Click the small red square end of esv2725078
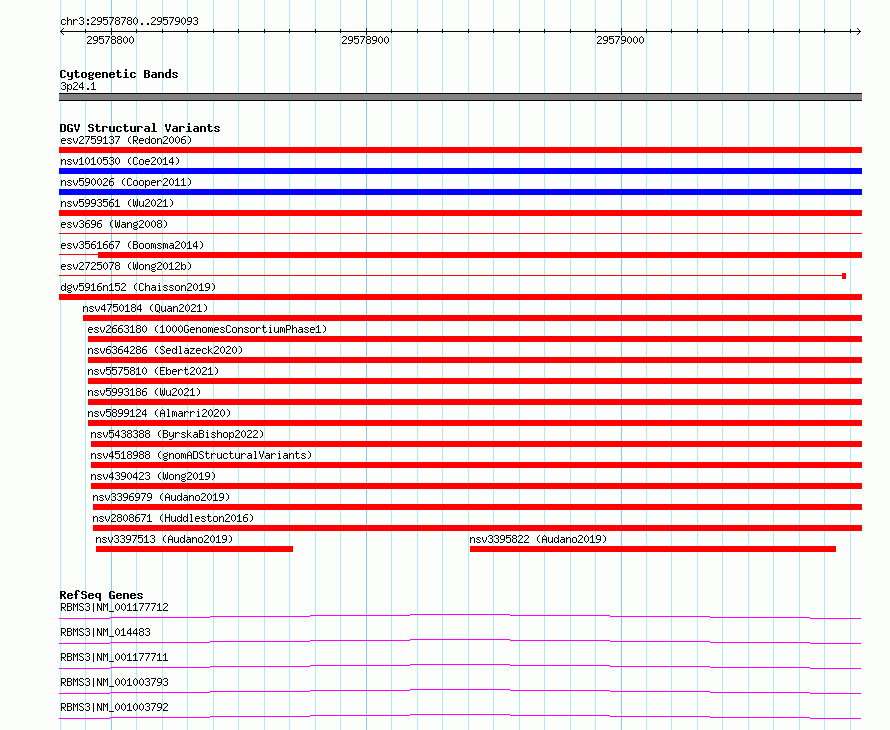The image size is (890, 730). click(x=844, y=276)
